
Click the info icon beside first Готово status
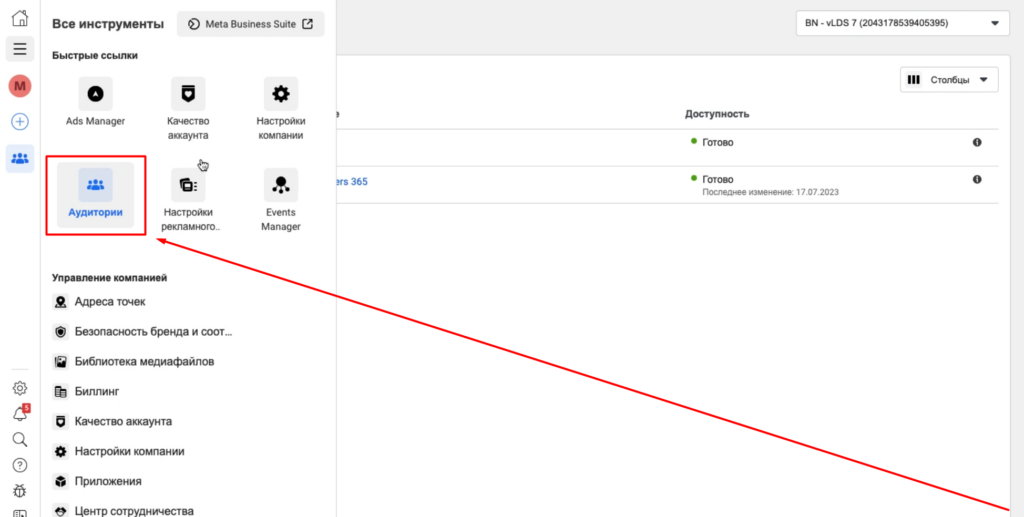click(x=977, y=143)
